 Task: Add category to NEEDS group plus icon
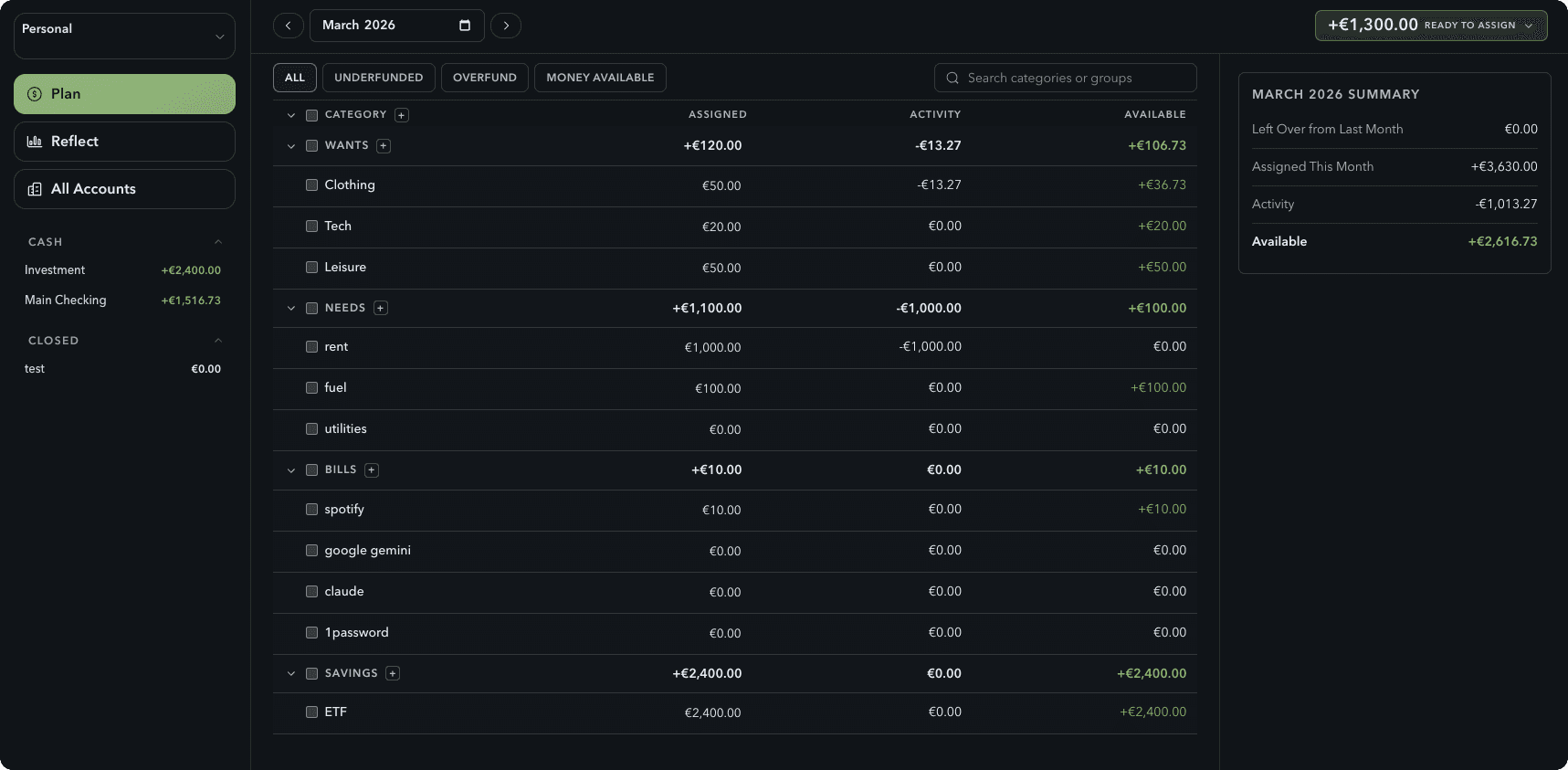(x=381, y=308)
